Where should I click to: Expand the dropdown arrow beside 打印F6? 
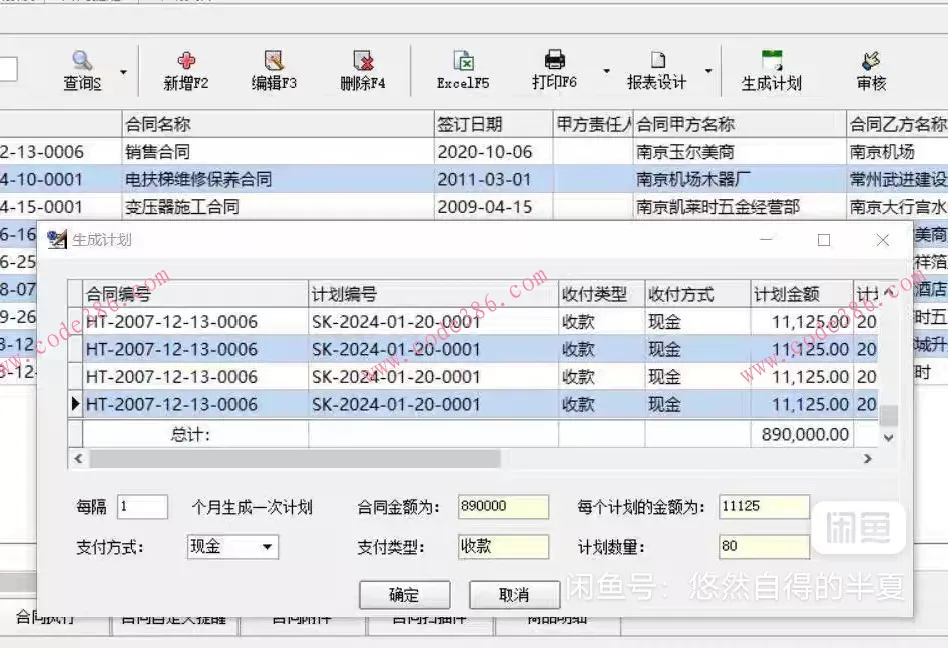pyautogui.click(x=605, y=72)
